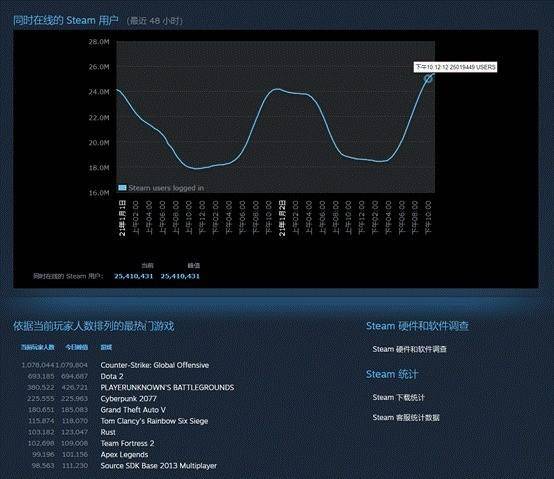
Task: Open Dota 2 game link
Action: [112, 376]
